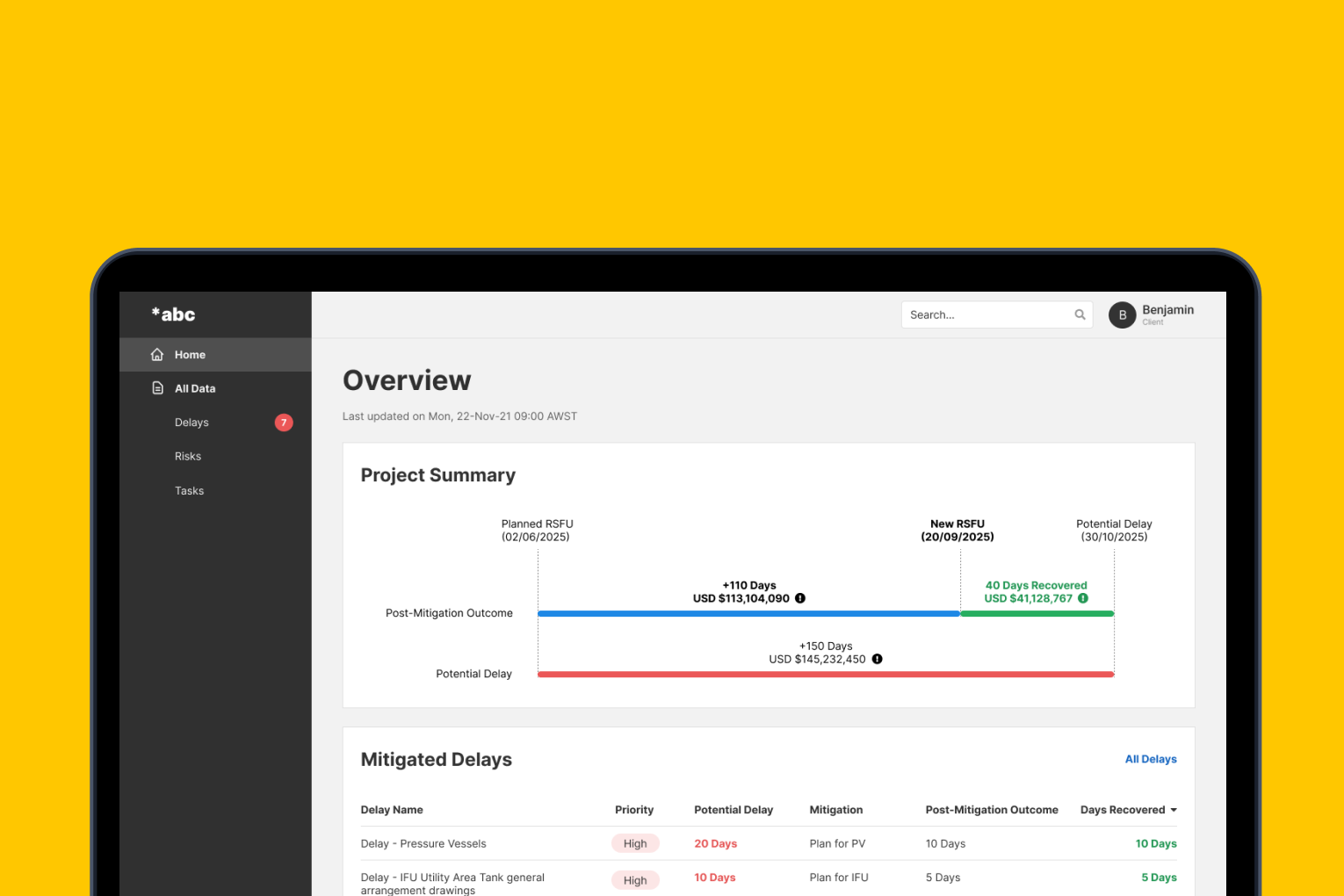Click info icon beside USD $113,104,090
Viewport: 1344px width, 896px height.
click(800, 598)
